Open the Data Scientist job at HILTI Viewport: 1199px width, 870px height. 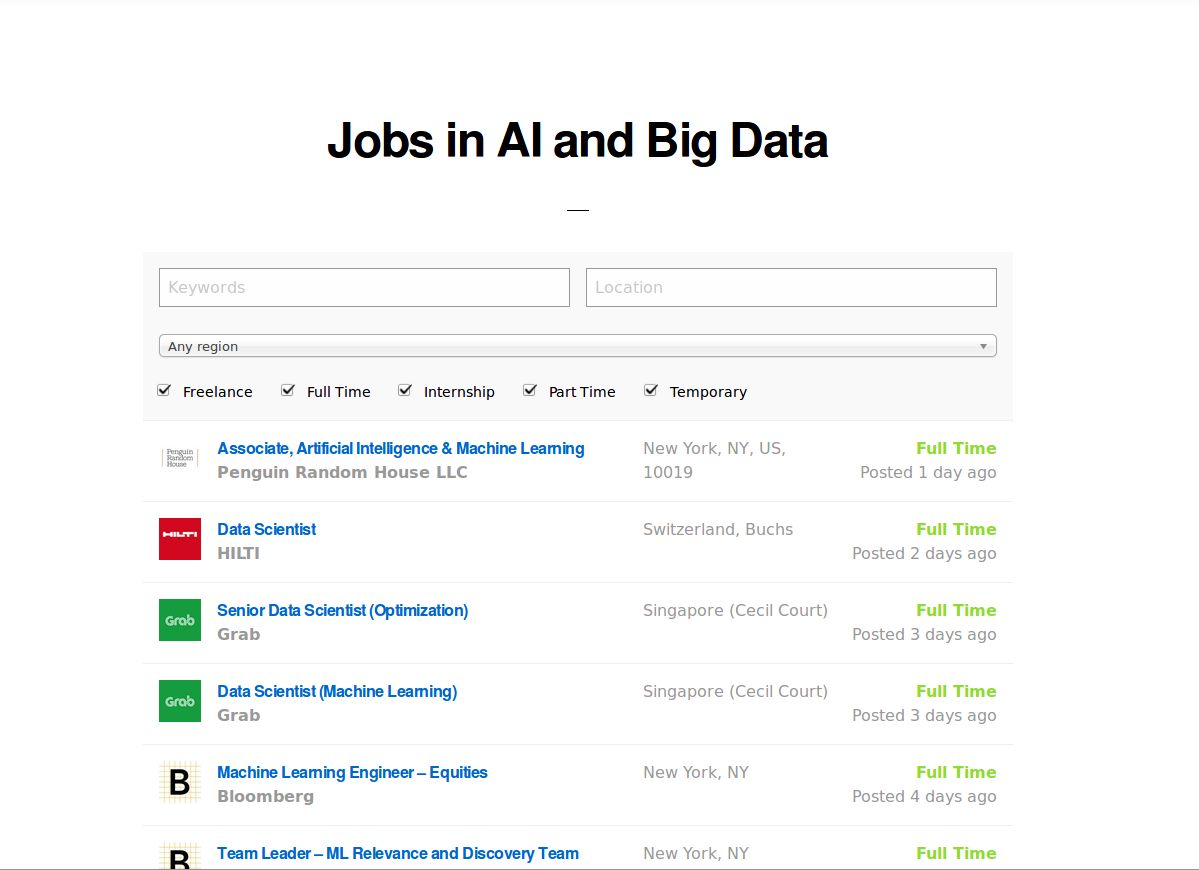[266, 529]
